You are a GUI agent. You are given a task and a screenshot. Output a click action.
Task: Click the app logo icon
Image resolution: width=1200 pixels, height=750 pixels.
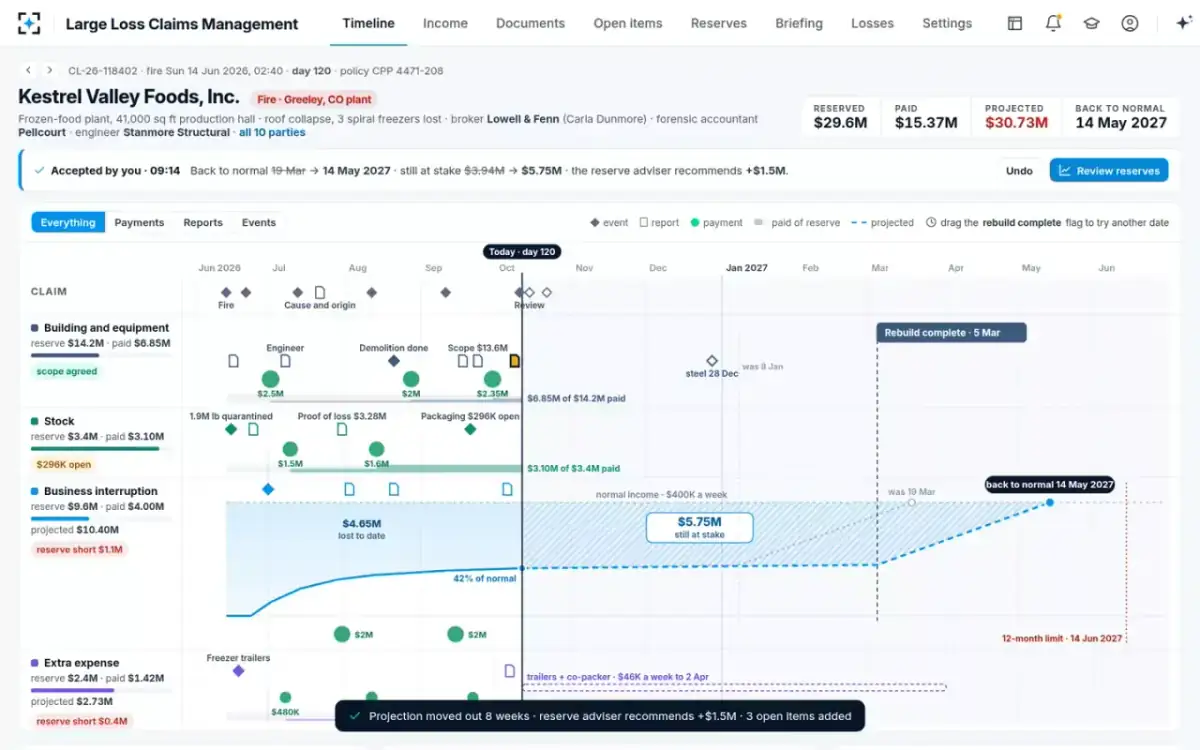(x=30, y=24)
